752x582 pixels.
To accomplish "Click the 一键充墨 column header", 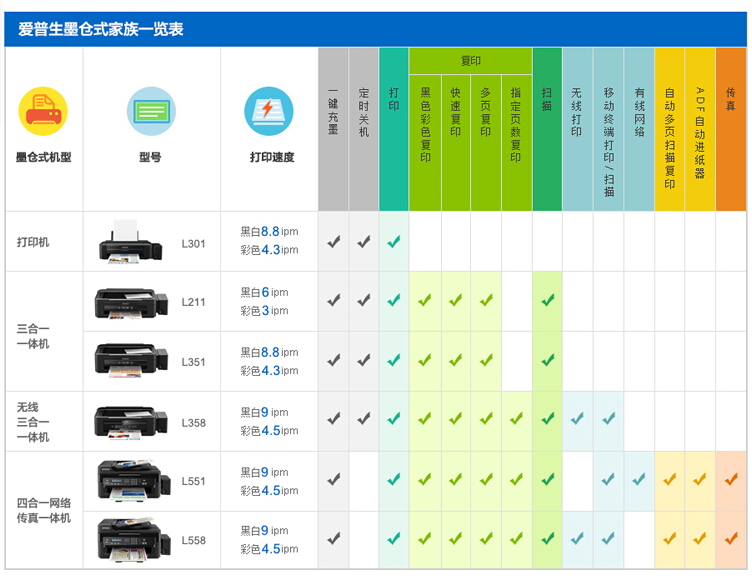I will tap(333, 129).
